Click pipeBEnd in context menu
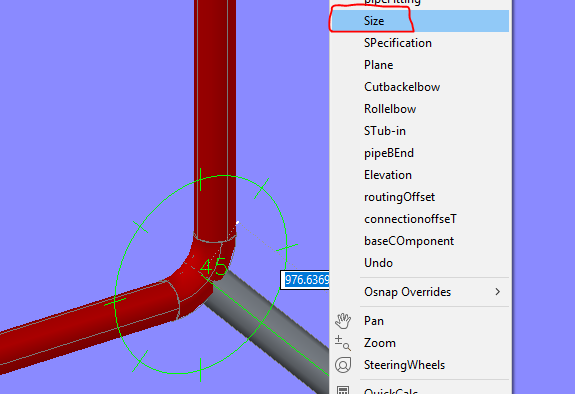This screenshot has height=394, width=575. coord(419,153)
